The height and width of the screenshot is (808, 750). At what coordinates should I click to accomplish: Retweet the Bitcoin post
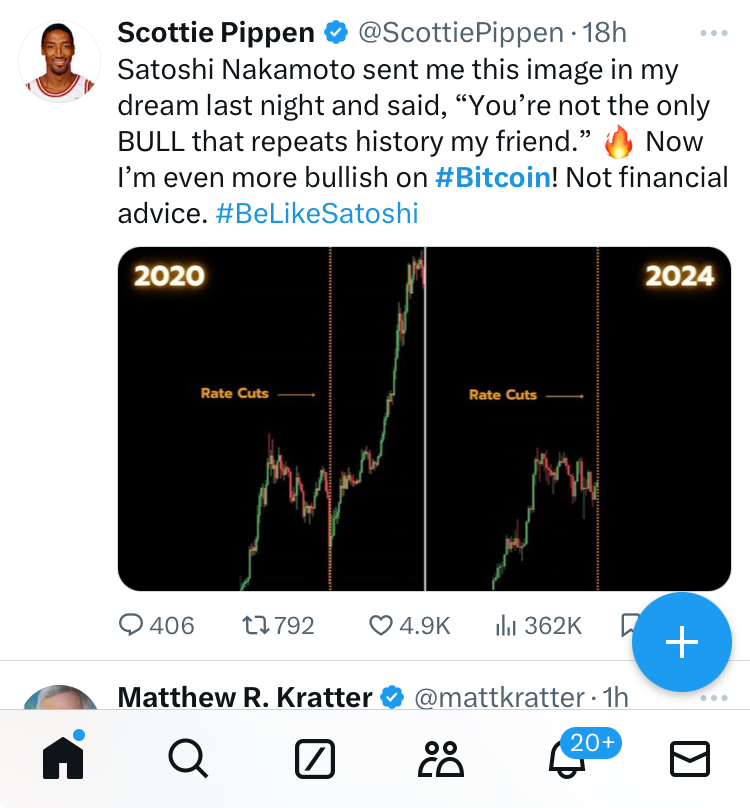click(x=257, y=625)
